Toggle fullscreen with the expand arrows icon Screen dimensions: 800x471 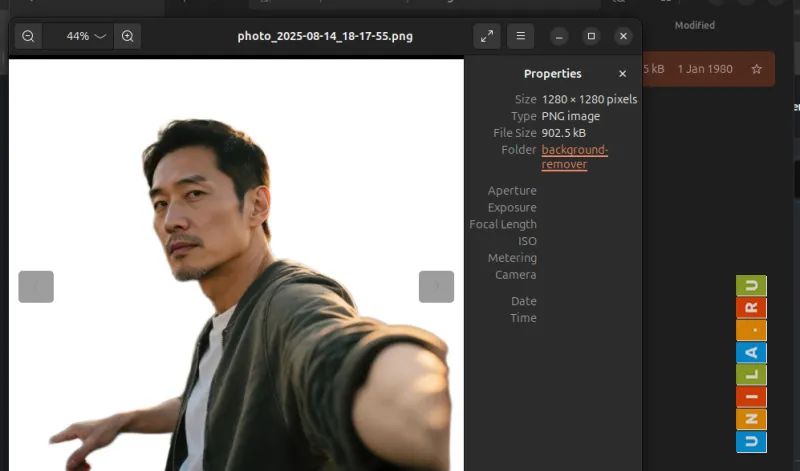point(487,36)
